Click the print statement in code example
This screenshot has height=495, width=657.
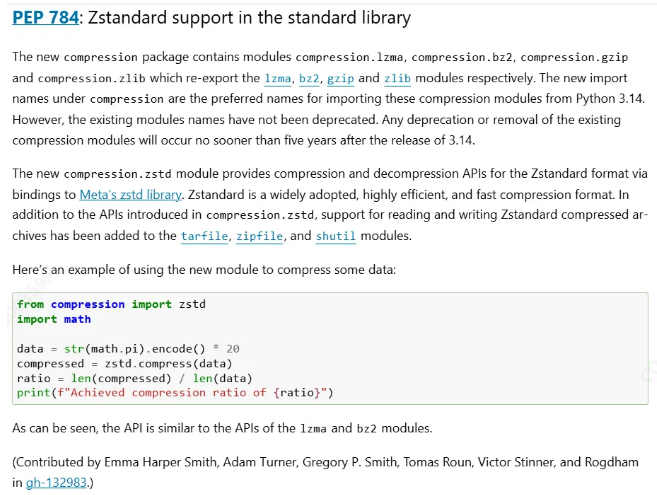tap(175, 393)
